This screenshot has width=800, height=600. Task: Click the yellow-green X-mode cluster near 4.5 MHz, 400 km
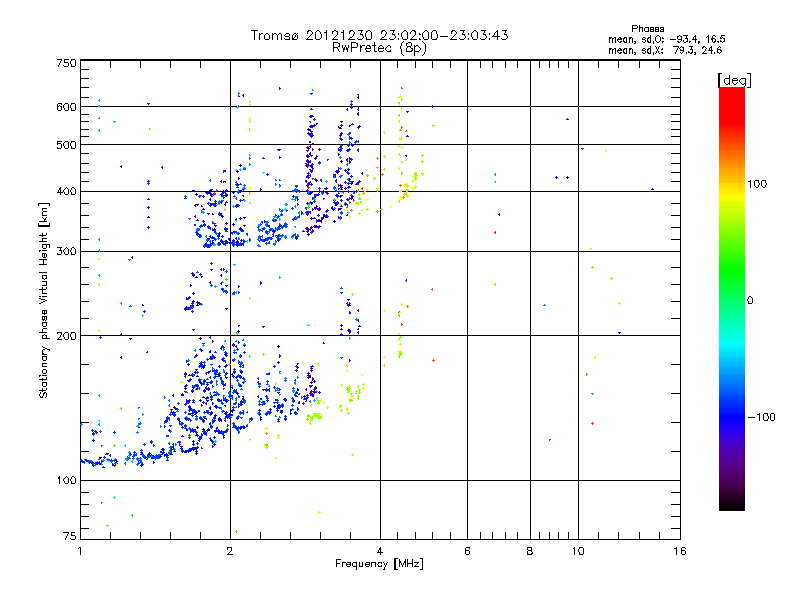410,186
